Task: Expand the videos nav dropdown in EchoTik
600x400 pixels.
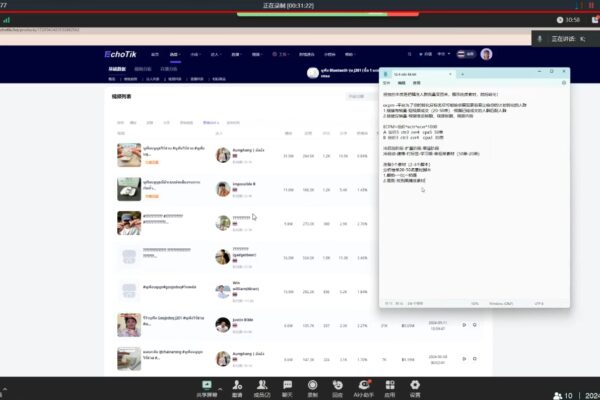Action: 256,54
